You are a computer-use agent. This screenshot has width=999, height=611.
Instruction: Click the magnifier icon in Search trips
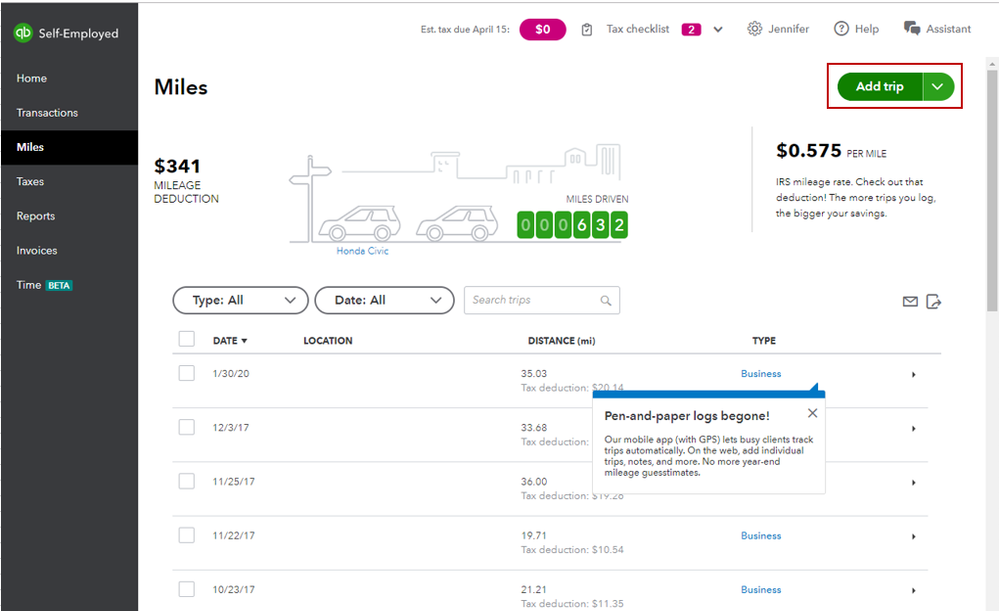[605, 300]
